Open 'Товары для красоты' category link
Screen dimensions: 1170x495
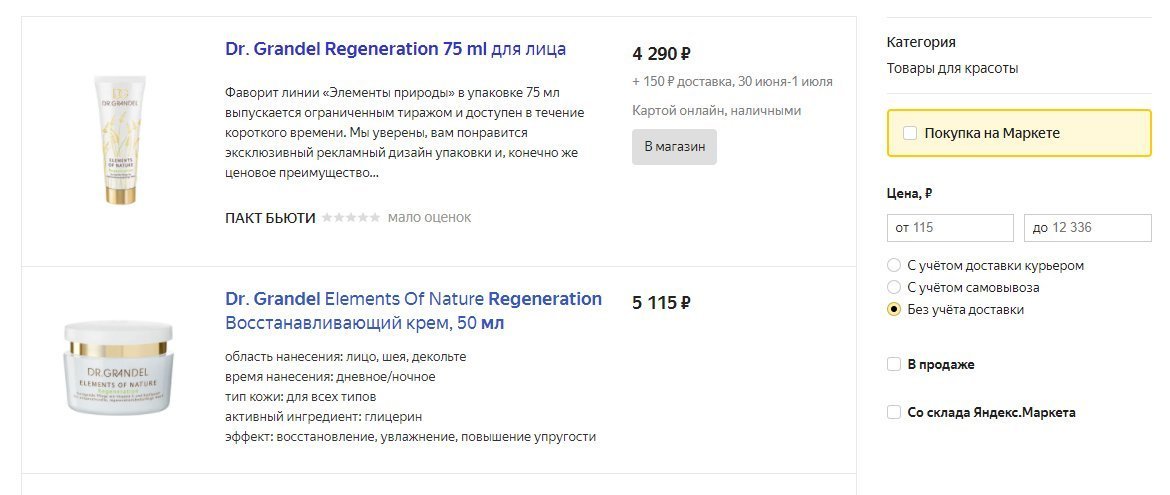coord(952,69)
